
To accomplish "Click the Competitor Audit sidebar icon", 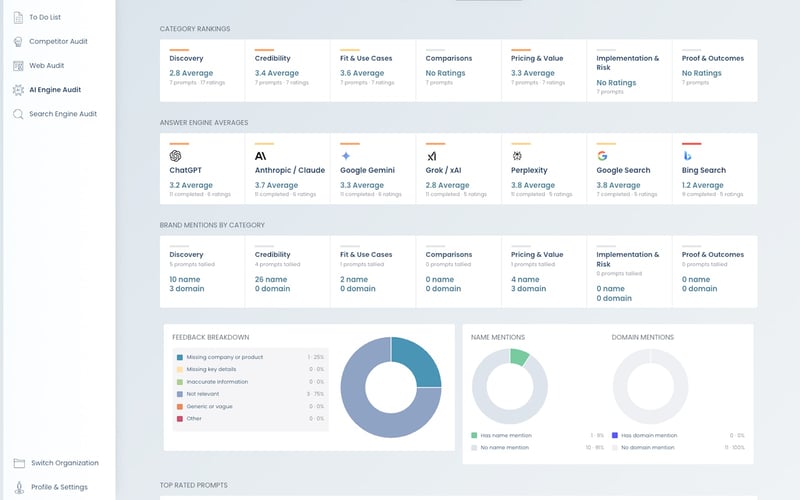I will (18, 41).
